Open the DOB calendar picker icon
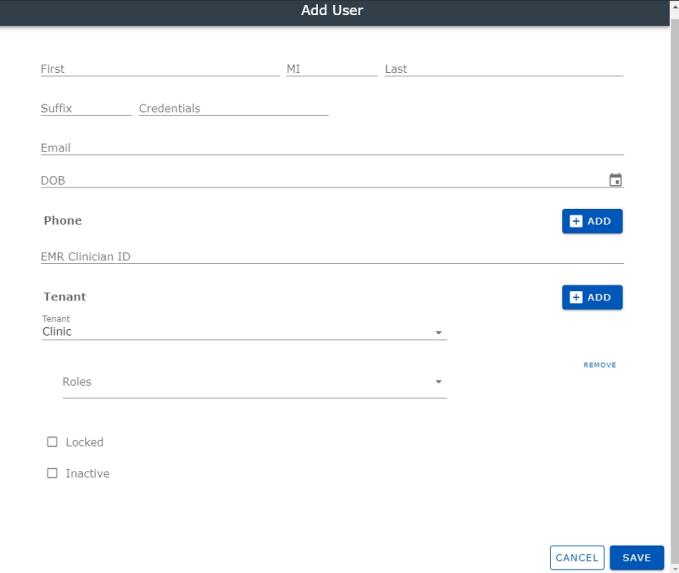 [x=615, y=179]
